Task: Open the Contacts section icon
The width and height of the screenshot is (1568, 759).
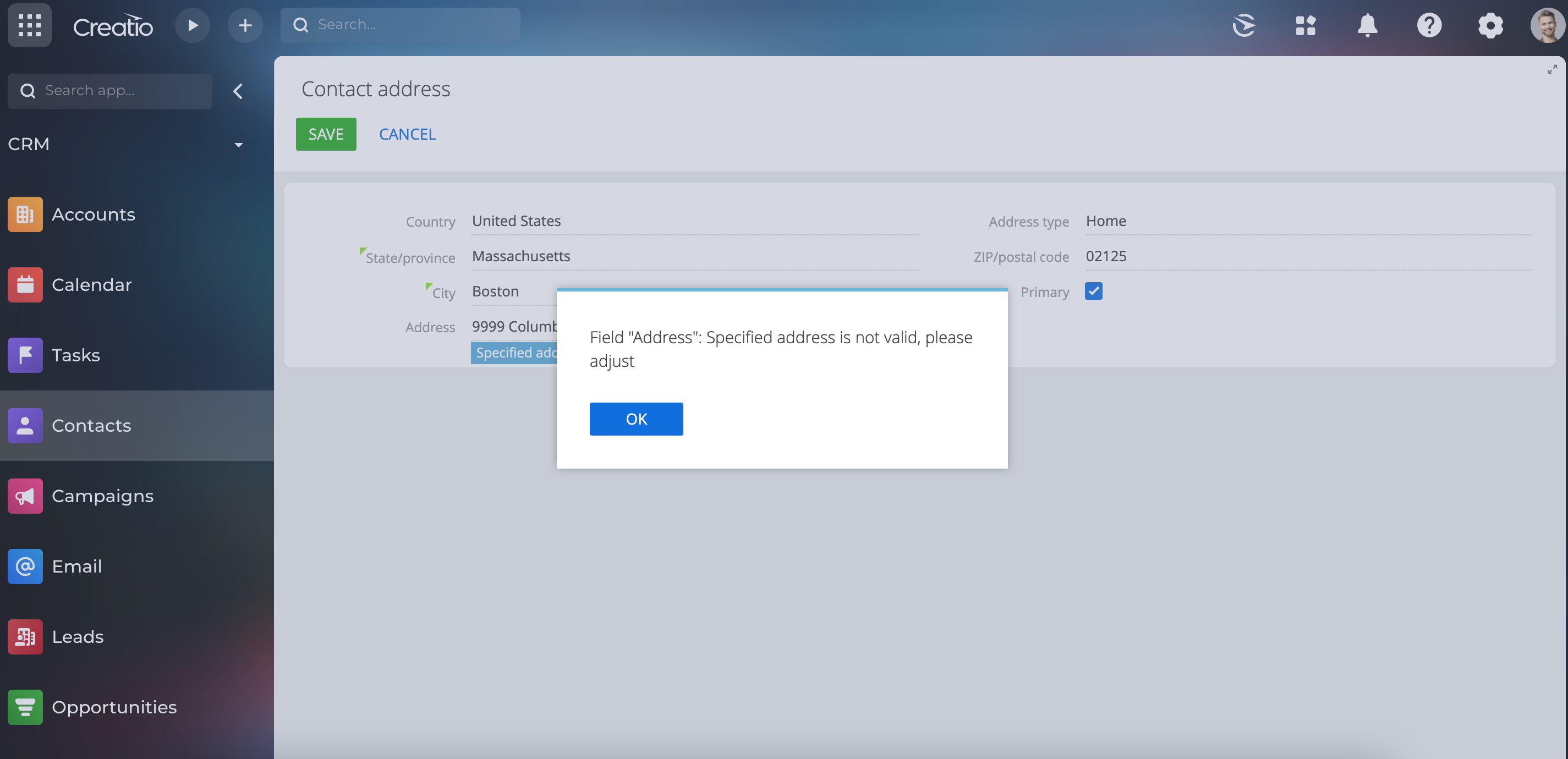Action: [25, 426]
